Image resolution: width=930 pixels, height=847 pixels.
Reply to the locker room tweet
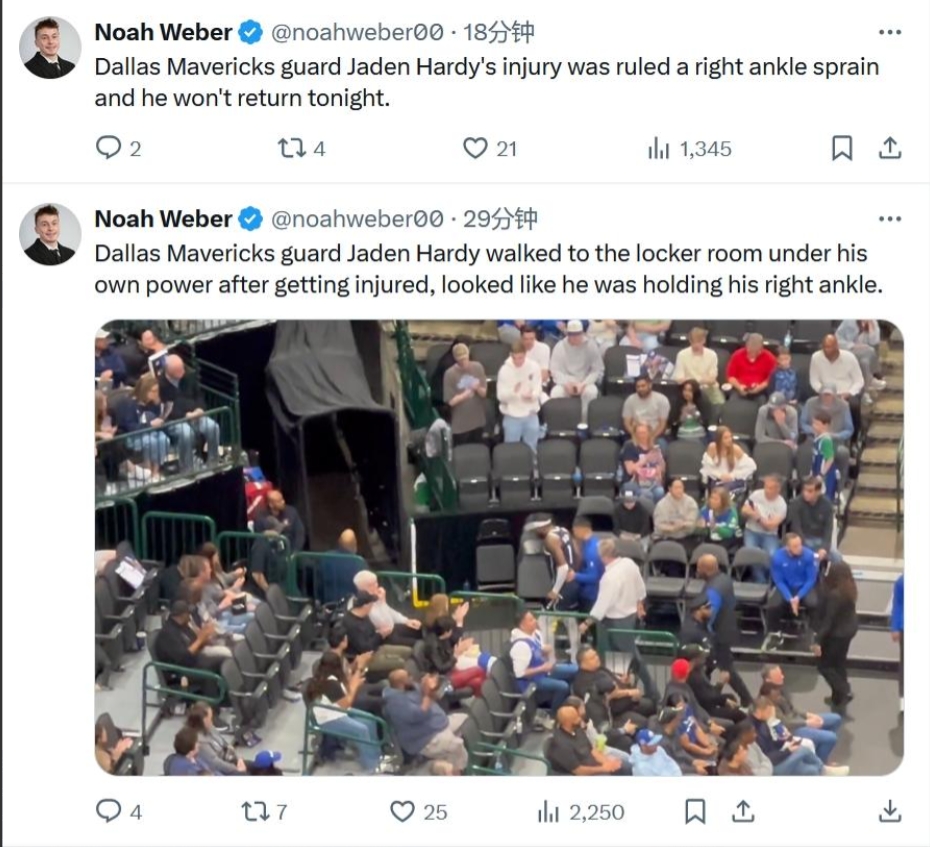pyautogui.click(x=119, y=811)
